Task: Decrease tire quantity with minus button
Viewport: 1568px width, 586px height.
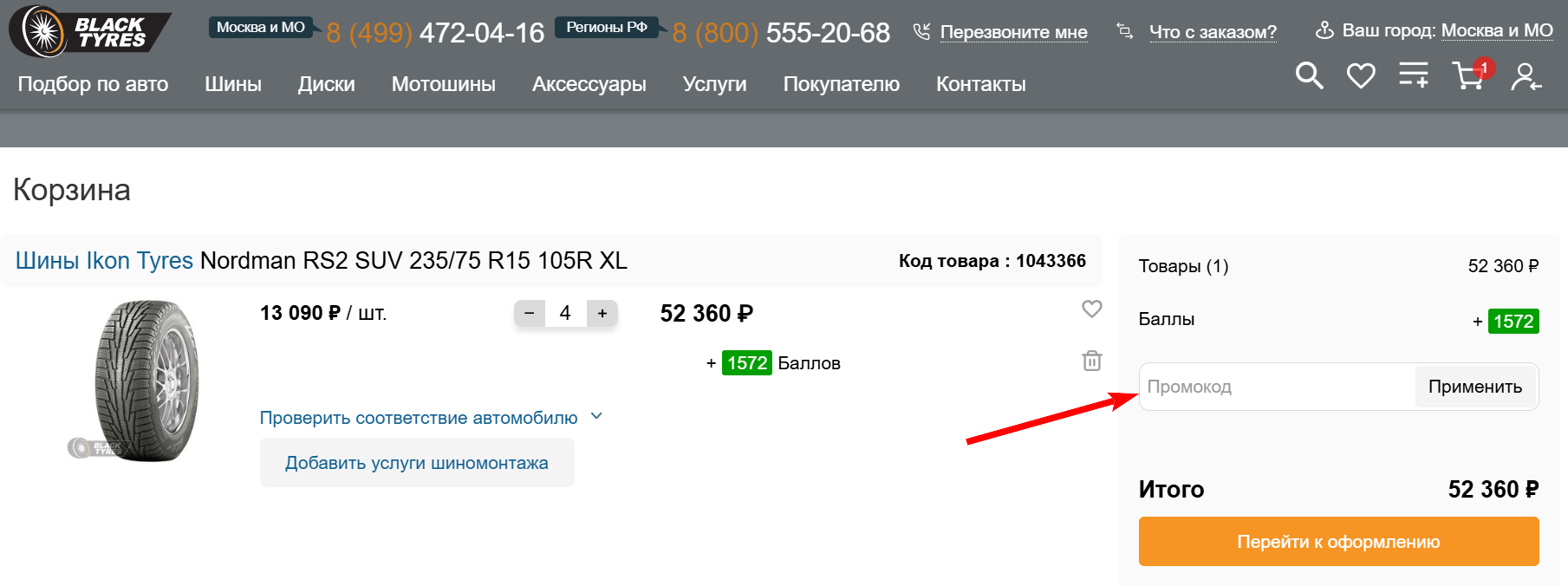Action: coord(530,313)
